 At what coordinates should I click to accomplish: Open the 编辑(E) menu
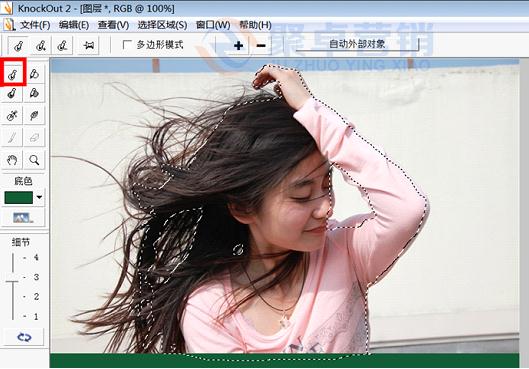tap(74, 25)
